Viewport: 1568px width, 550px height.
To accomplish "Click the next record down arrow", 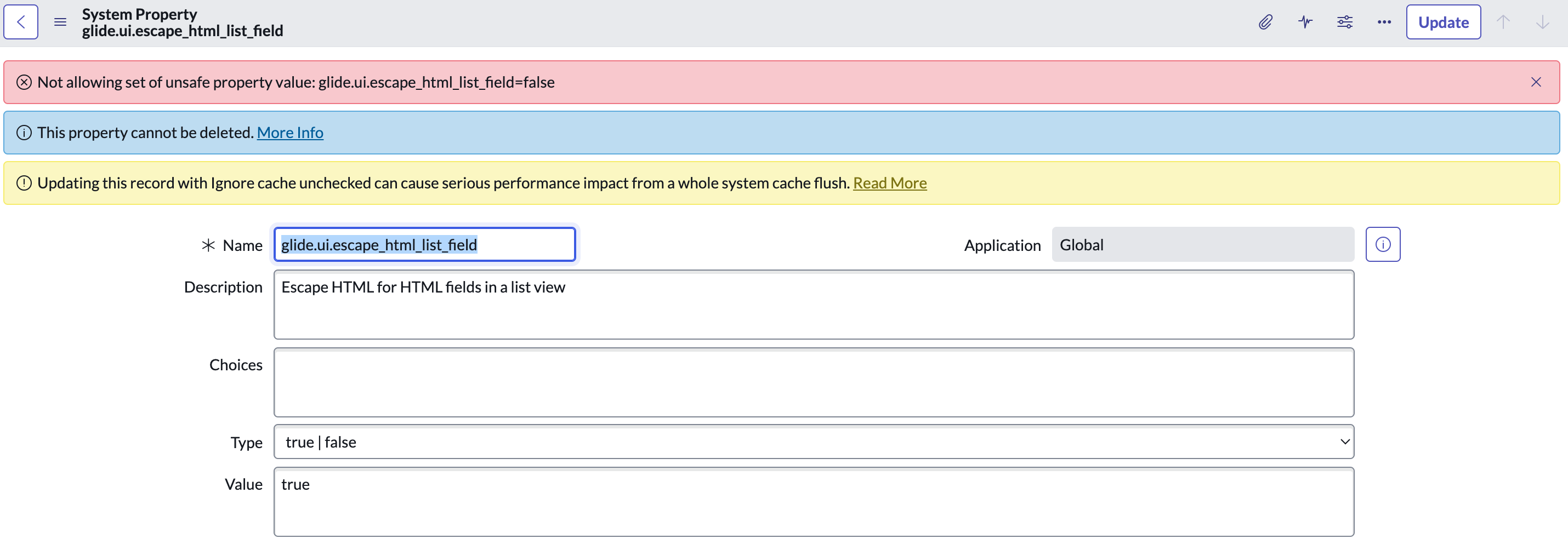I will tap(1542, 22).
